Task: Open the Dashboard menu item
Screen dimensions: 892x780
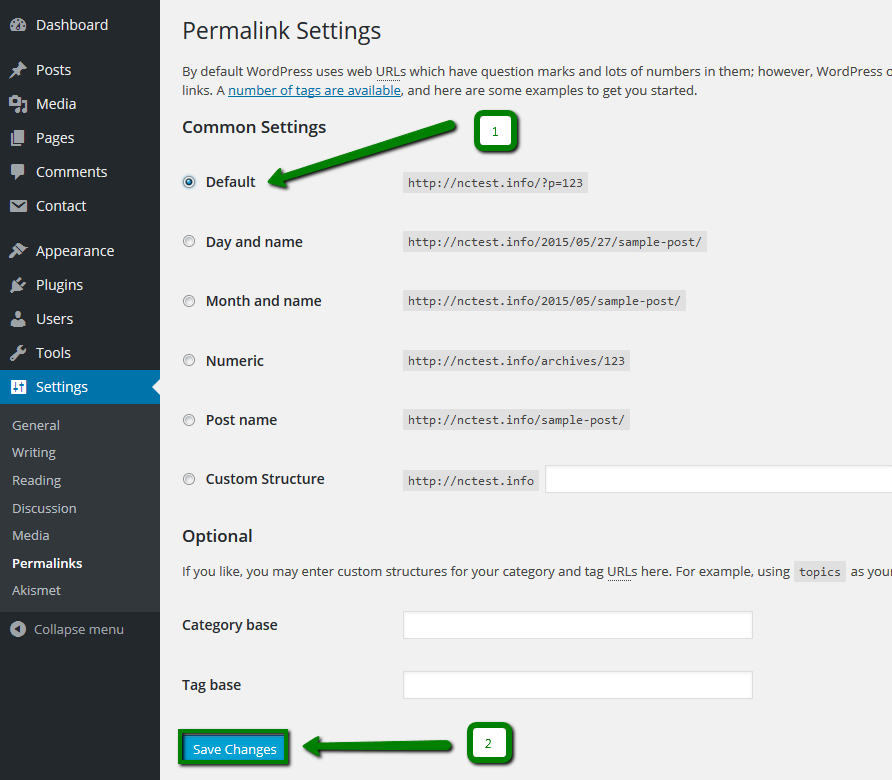Action: tap(72, 25)
